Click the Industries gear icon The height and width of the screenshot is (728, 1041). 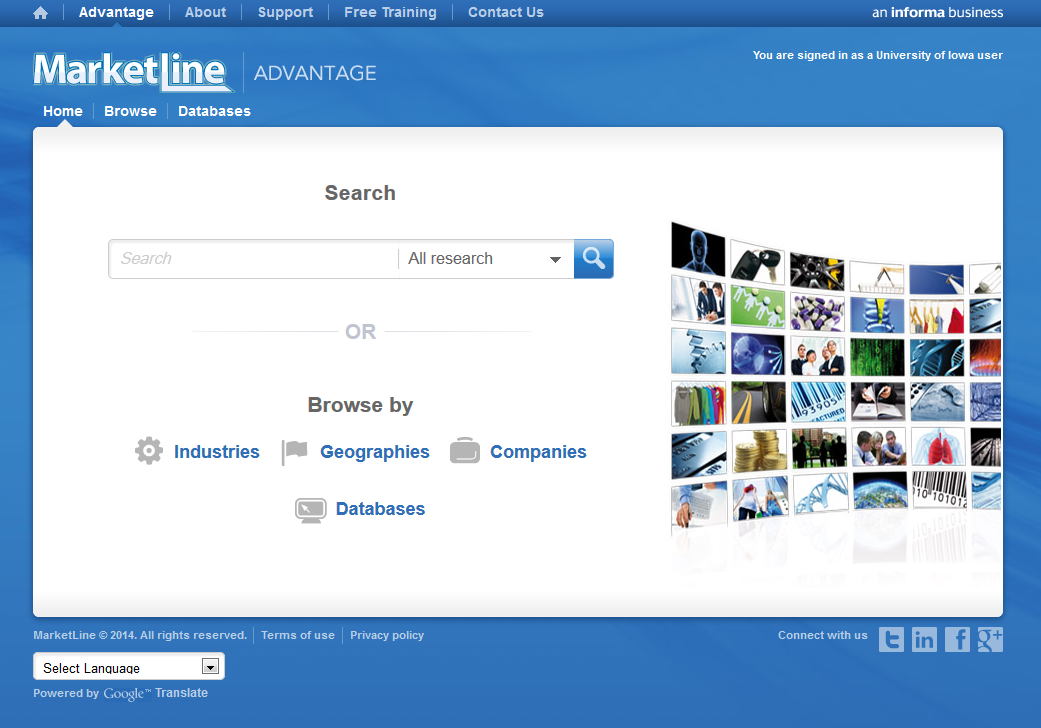pos(149,451)
